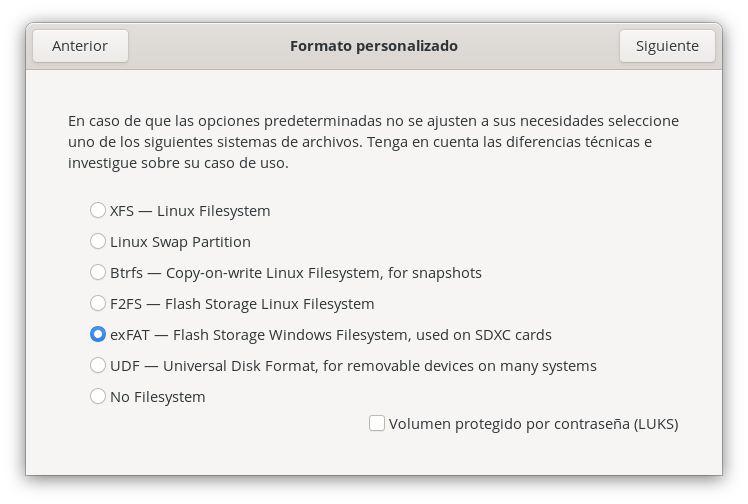Choose the Linux Swap Partition radio button

[x=98, y=241]
